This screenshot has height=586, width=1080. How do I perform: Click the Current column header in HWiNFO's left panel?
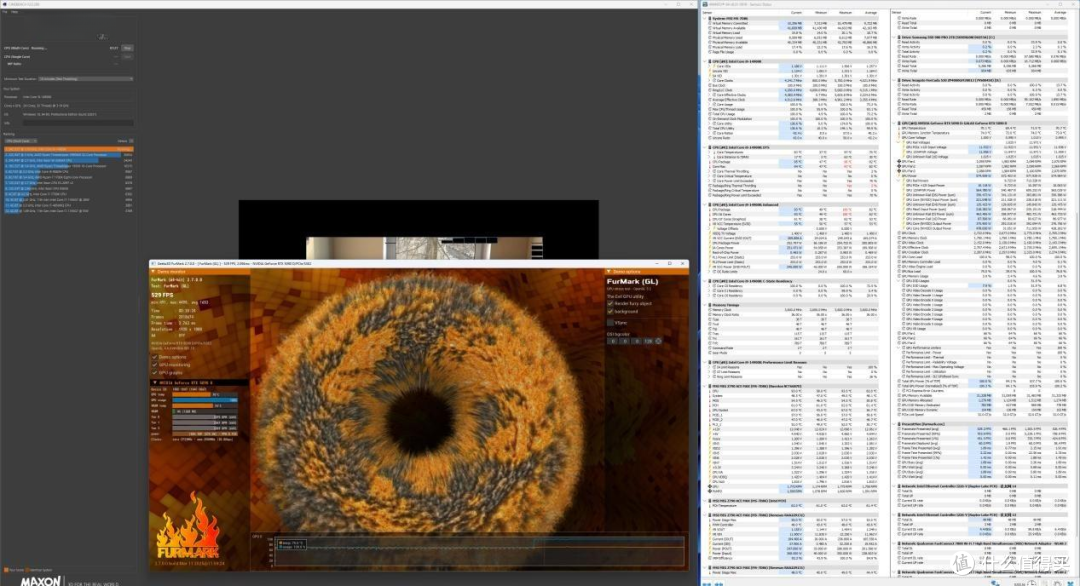click(x=797, y=12)
